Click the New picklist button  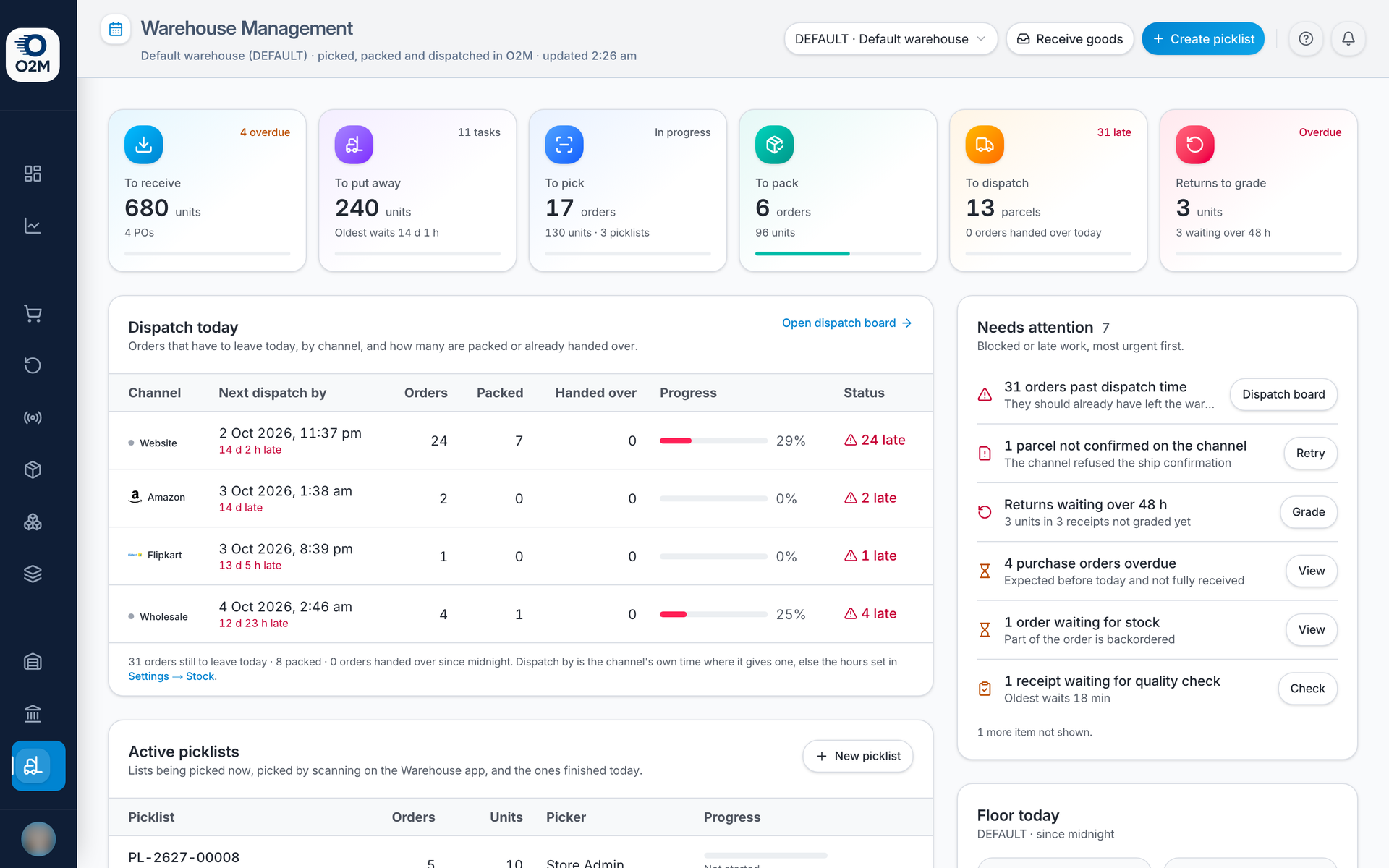(x=858, y=756)
